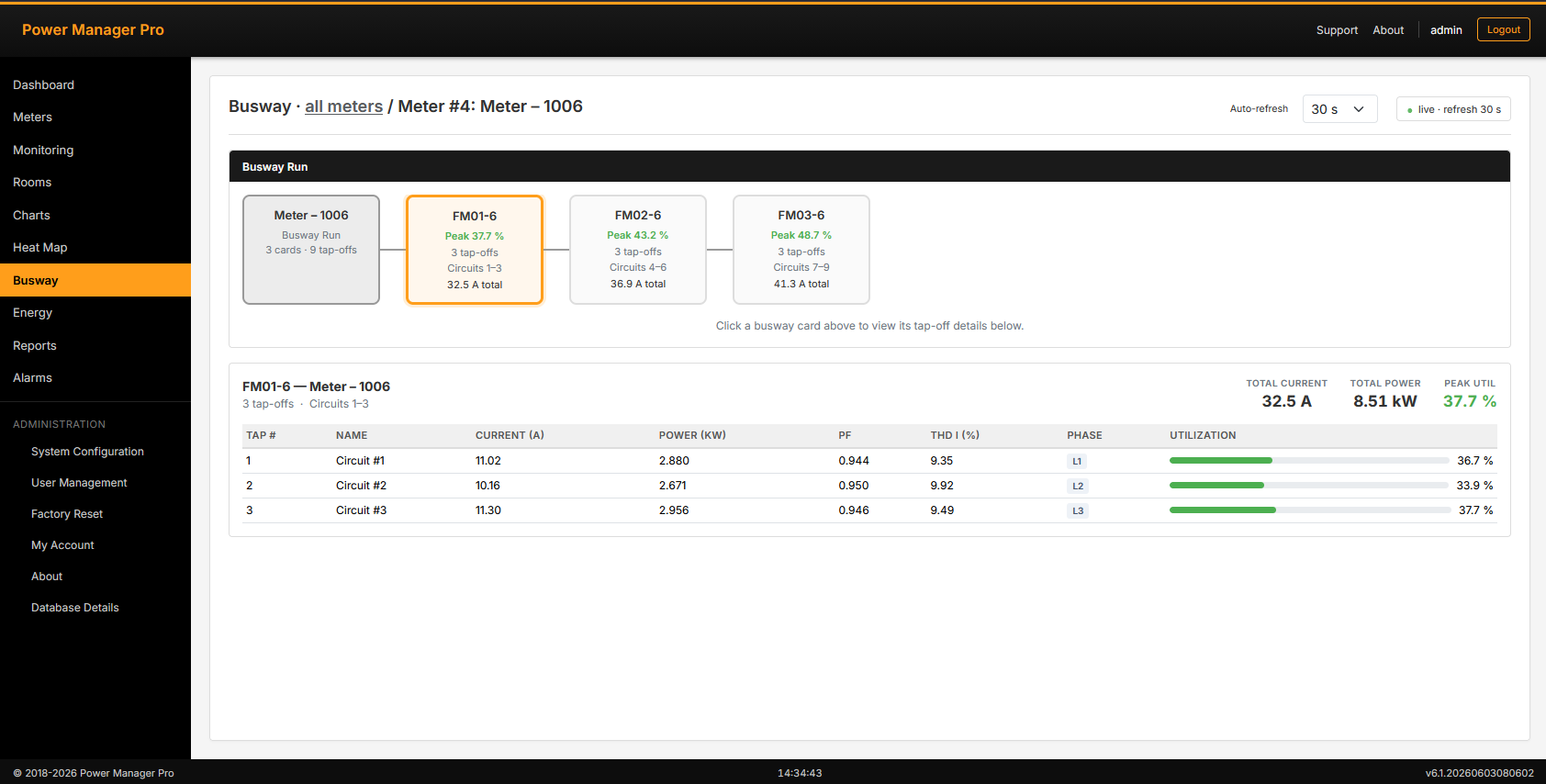The width and height of the screenshot is (1546, 784).
Task: Click Circuit #2 utilization bar
Action: click(1309, 486)
